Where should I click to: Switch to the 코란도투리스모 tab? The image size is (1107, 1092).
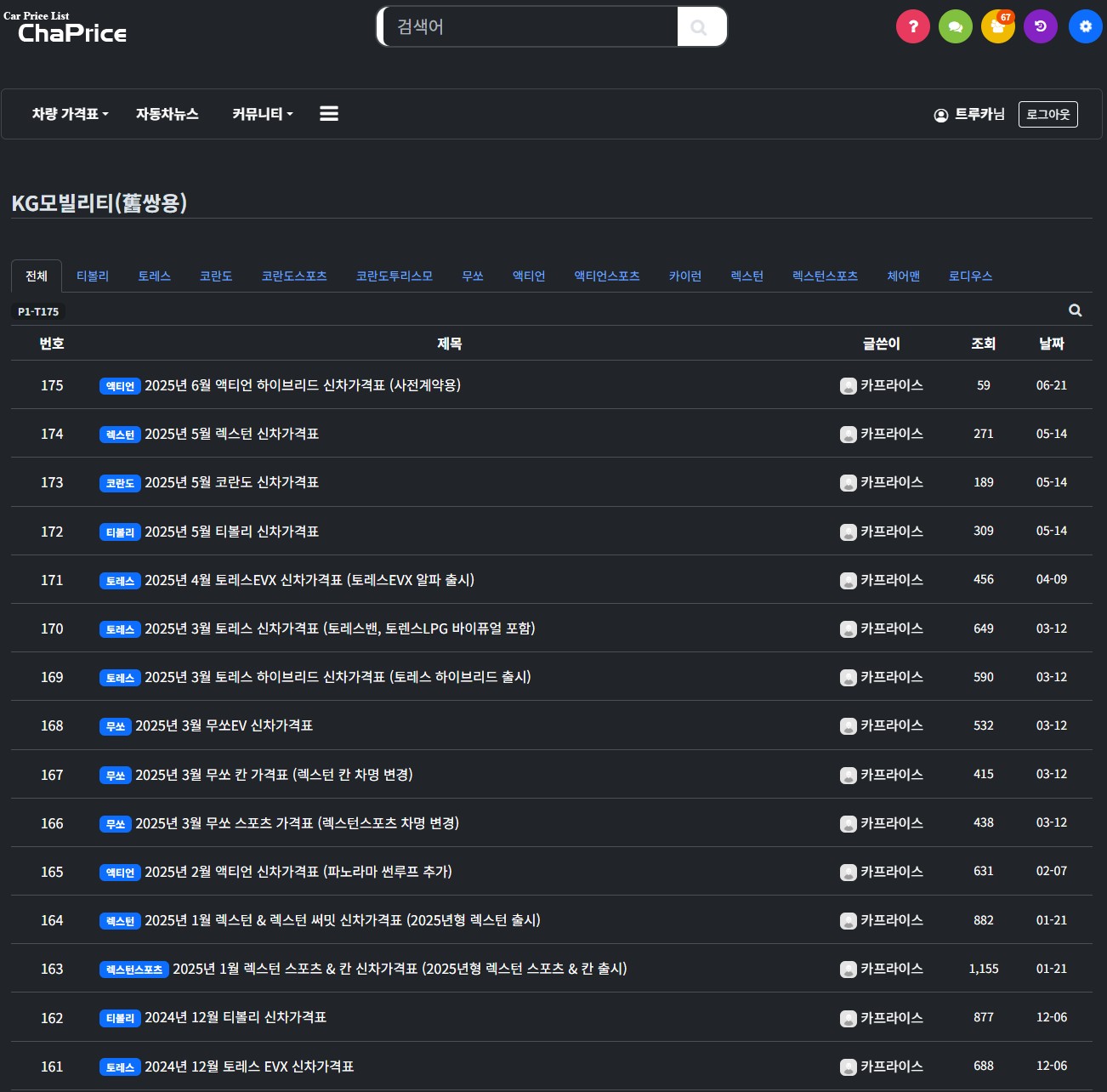pyautogui.click(x=395, y=276)
